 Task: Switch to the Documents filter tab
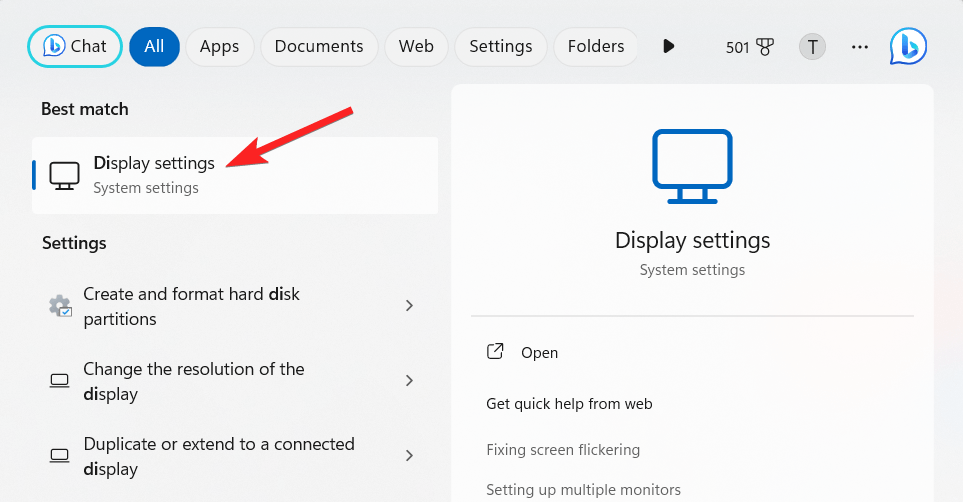319,46
